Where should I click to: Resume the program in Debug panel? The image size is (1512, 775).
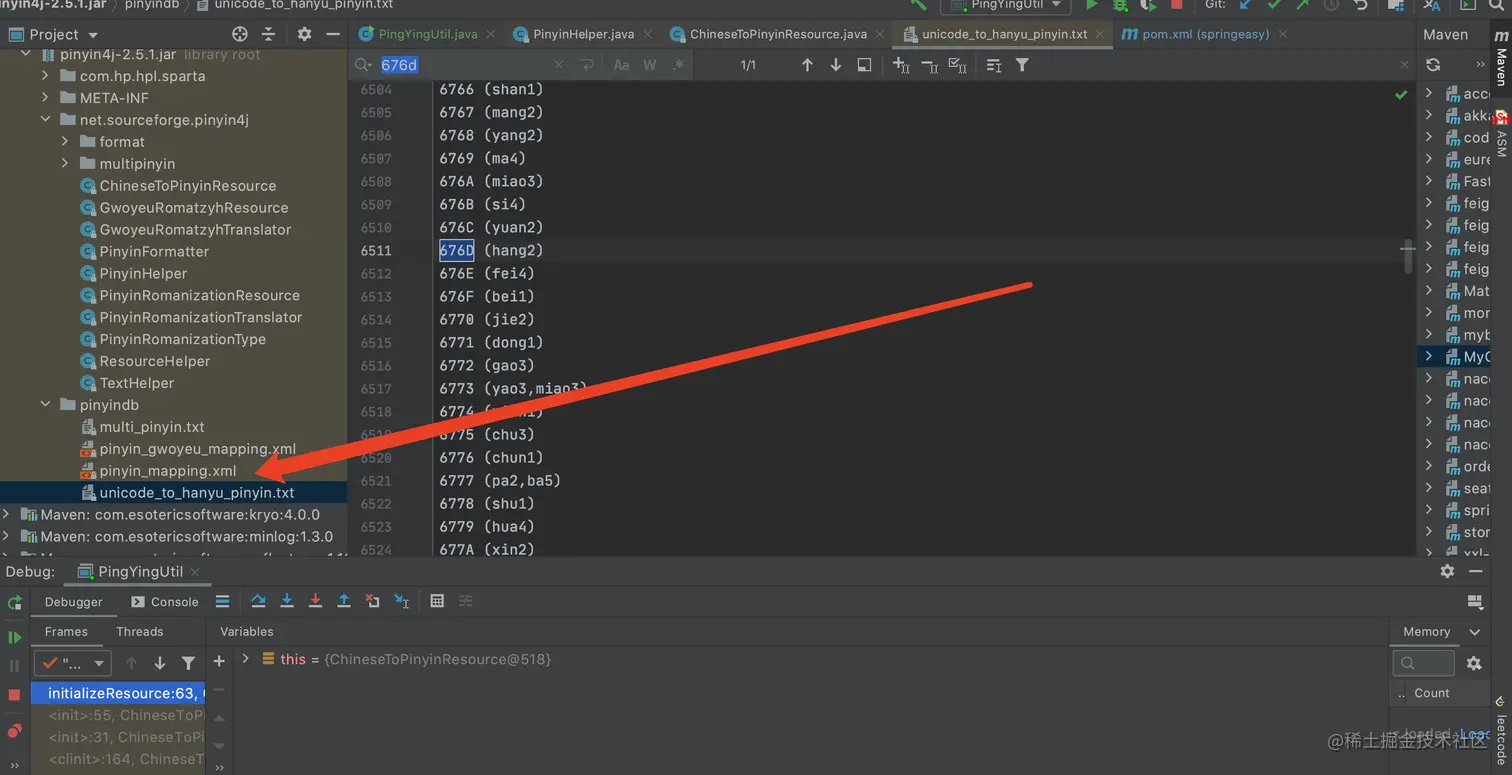14,637
